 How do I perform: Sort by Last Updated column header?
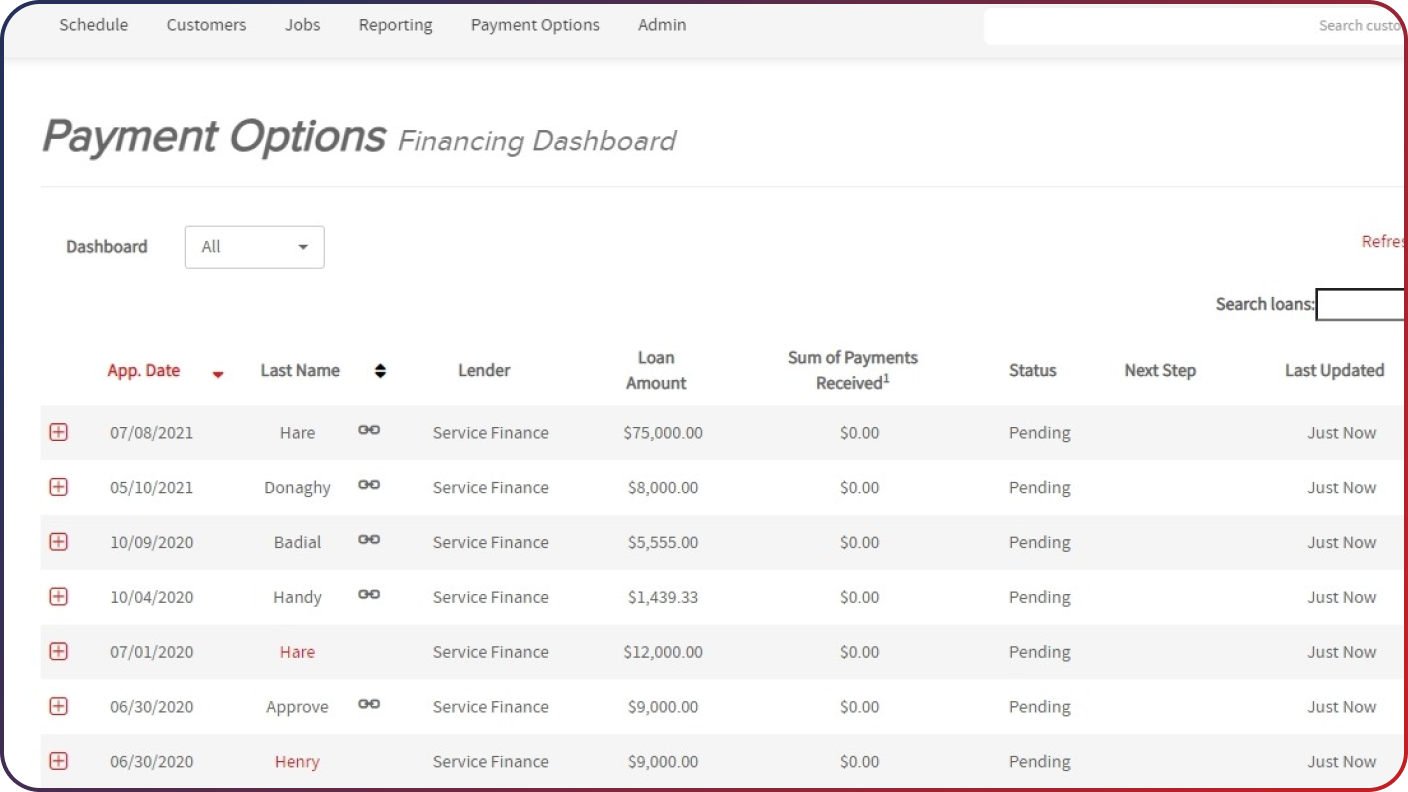point(1334,370)
